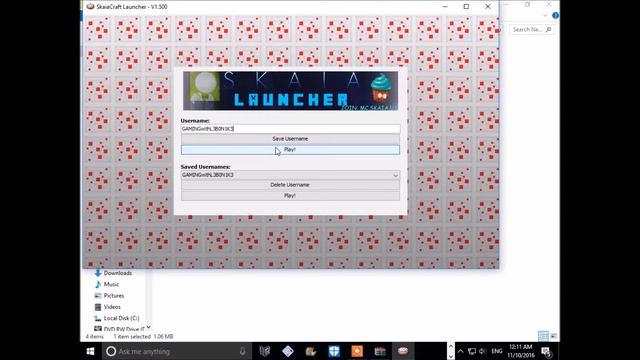Switch Explorer to large icons view
Screen dimensions: 640x360
pyautogui.click(x=553, y=336)
